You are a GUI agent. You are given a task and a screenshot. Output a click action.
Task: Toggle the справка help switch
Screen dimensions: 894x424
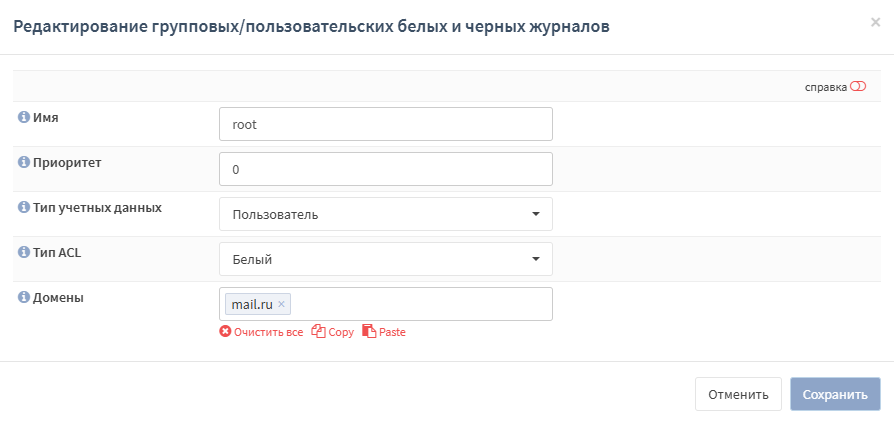coord(857,87)
